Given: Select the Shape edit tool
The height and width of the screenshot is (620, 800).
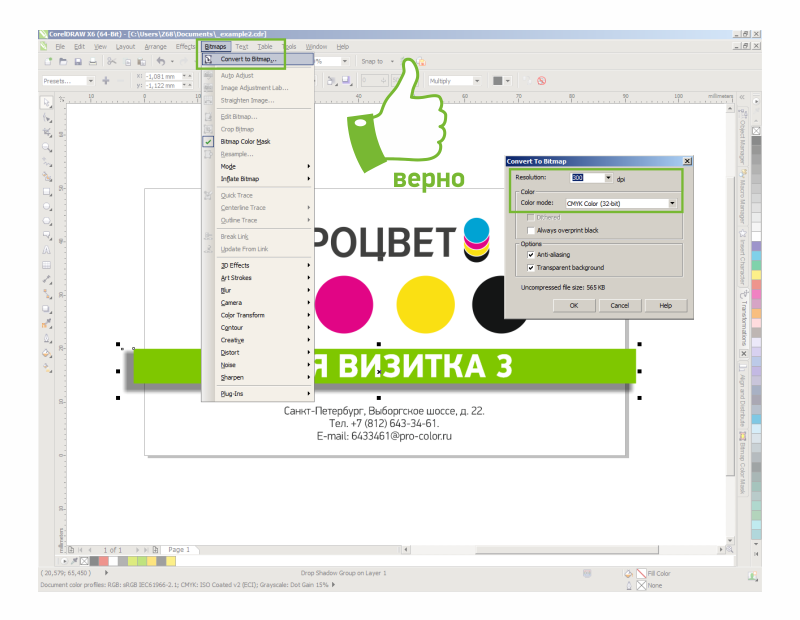Looking at the screenshot, I should coord(47,118).
